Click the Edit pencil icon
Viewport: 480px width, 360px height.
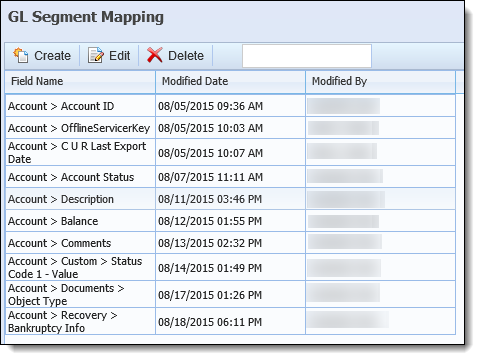(95, 55)
